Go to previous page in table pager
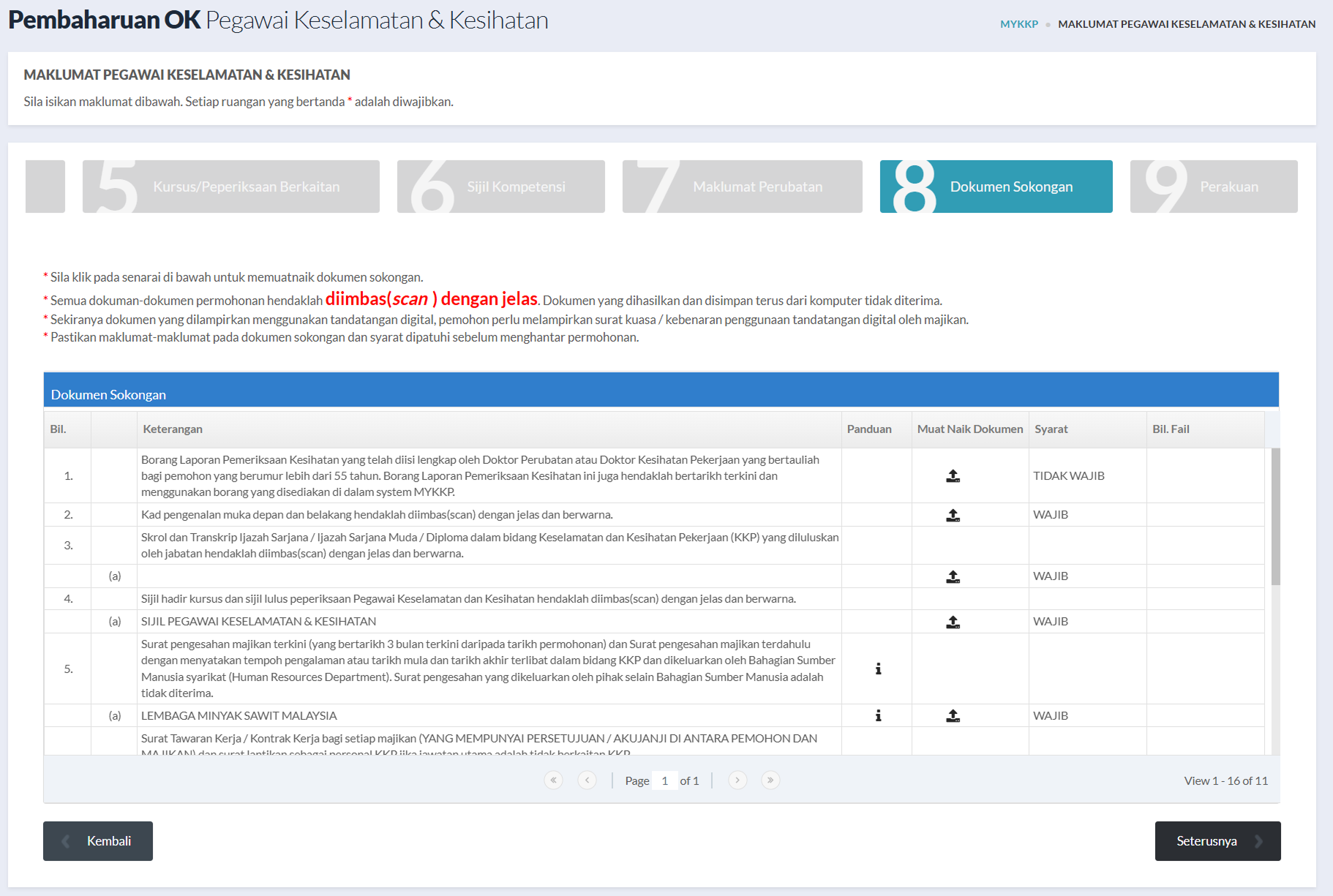The height and width of the screenshot is (896, 1333). point(587,780)
